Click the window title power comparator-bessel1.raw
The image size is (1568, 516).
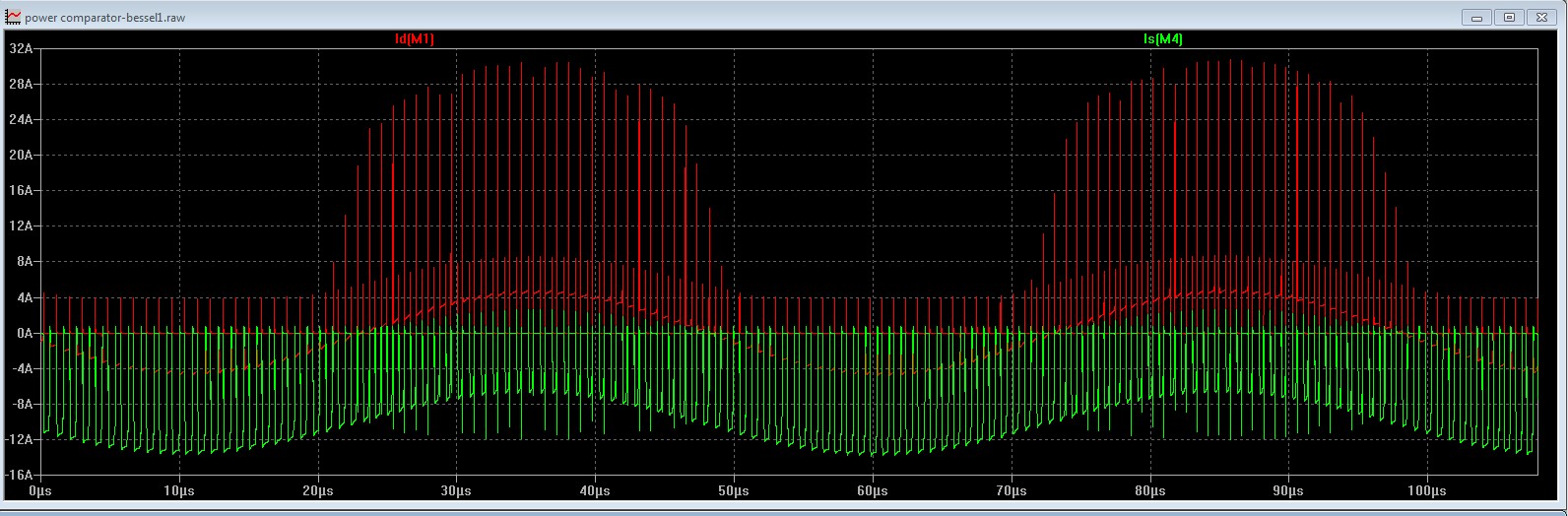(x=104, y=18)
